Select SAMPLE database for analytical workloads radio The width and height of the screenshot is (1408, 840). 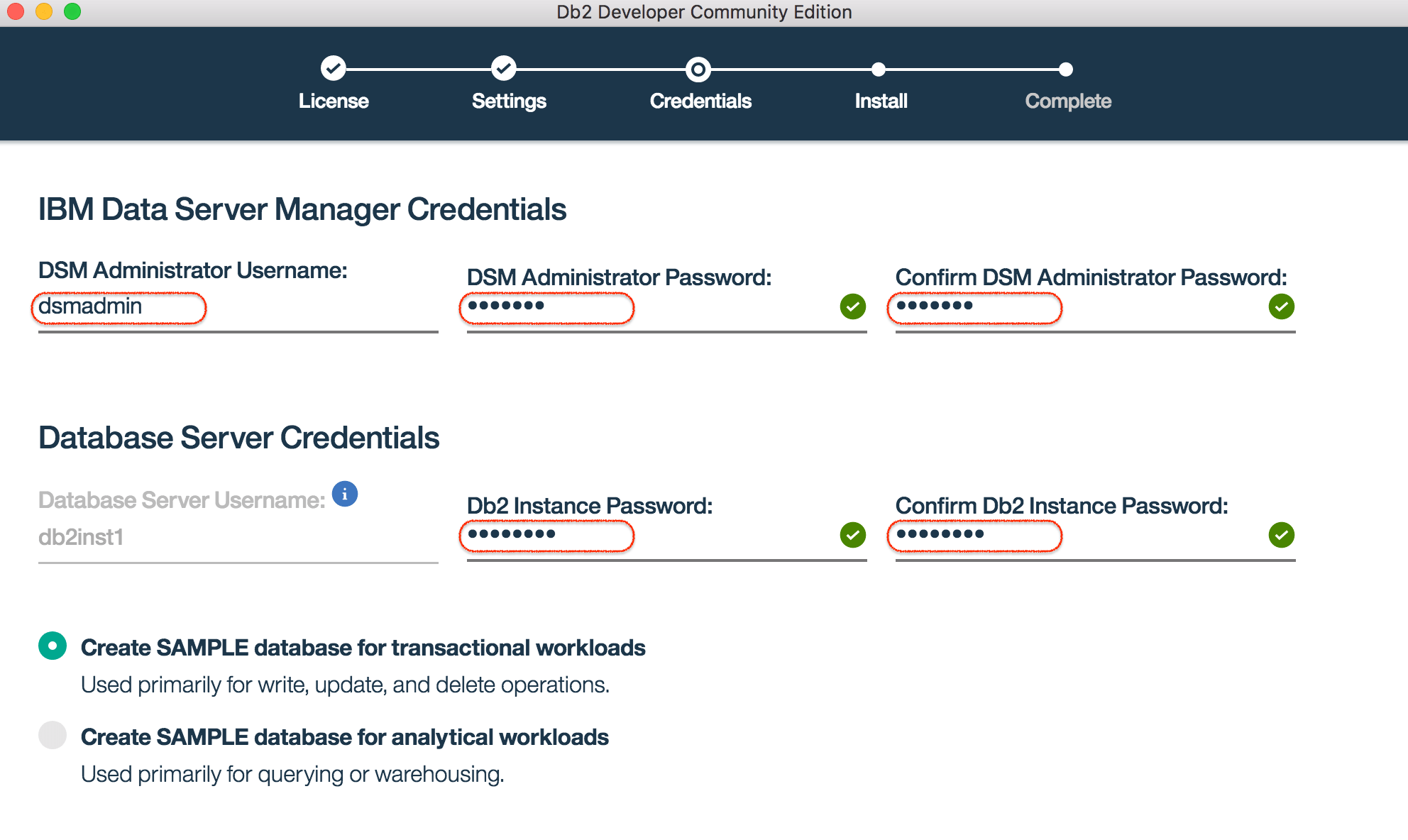(53, 735)
